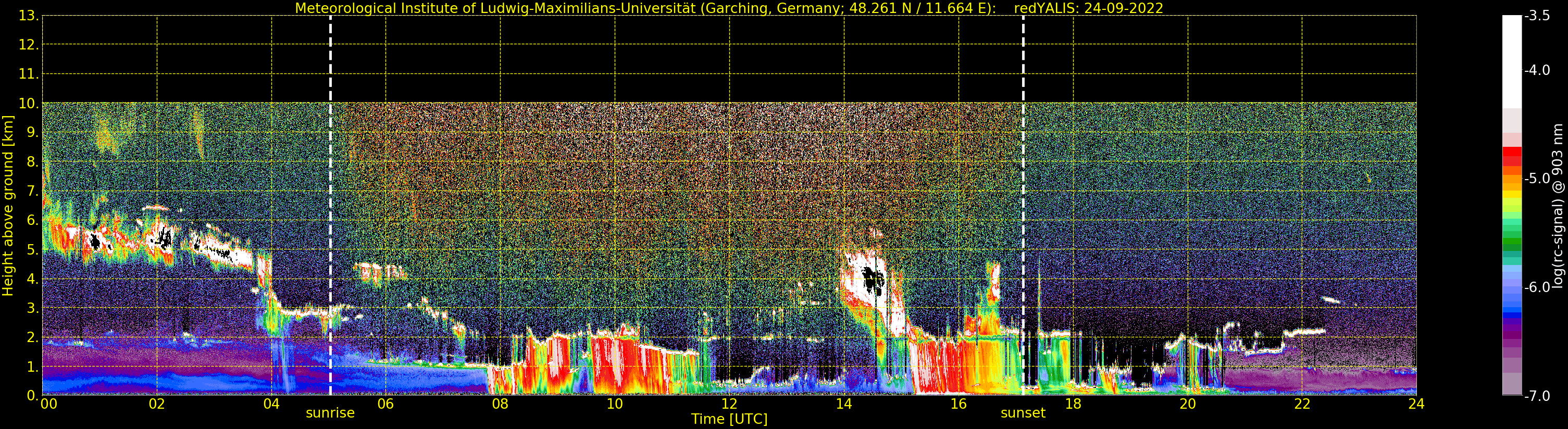Click the time axis tick label 14
Image resolution: width=1568 pixels, height=429 pixels.
[844, 404]
